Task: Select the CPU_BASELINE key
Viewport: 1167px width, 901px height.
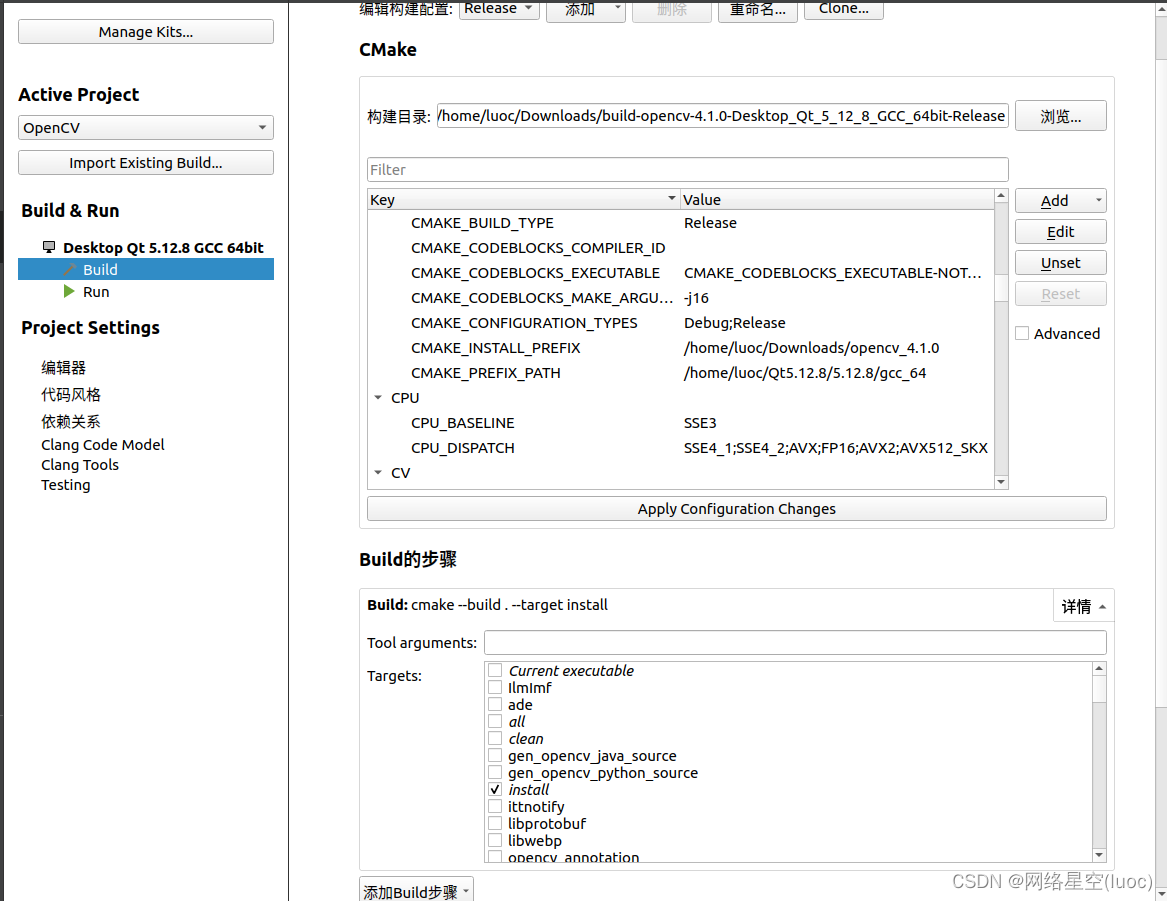Action: 462,423
